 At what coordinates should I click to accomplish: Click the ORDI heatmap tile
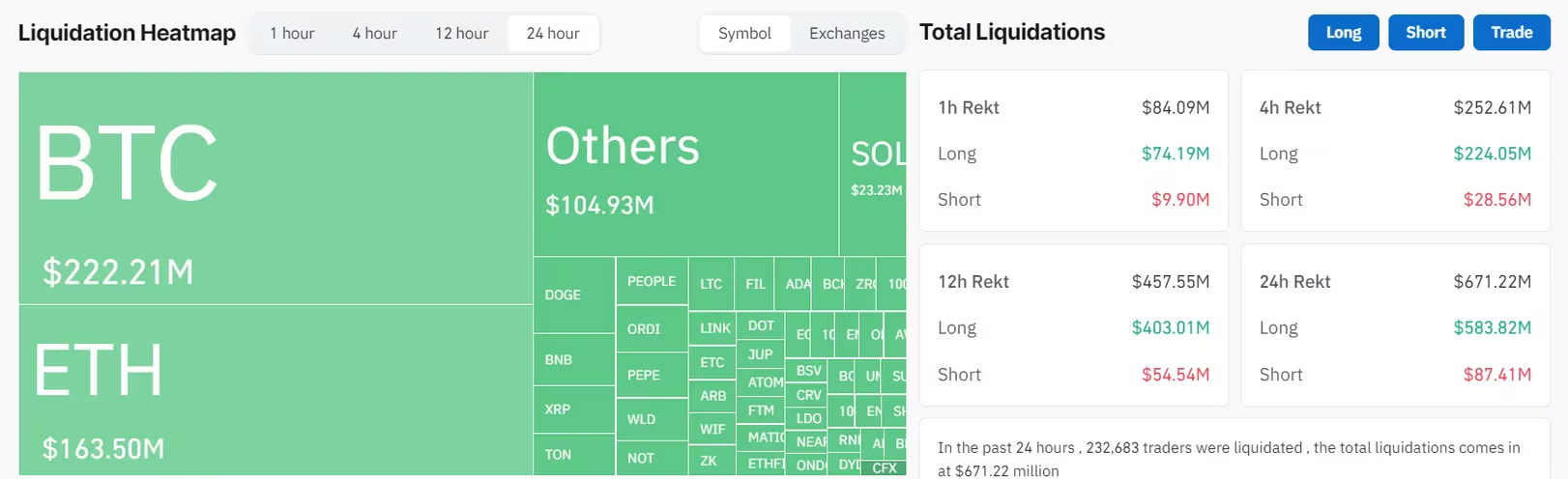pyautogui.click(x=652, y=329)
